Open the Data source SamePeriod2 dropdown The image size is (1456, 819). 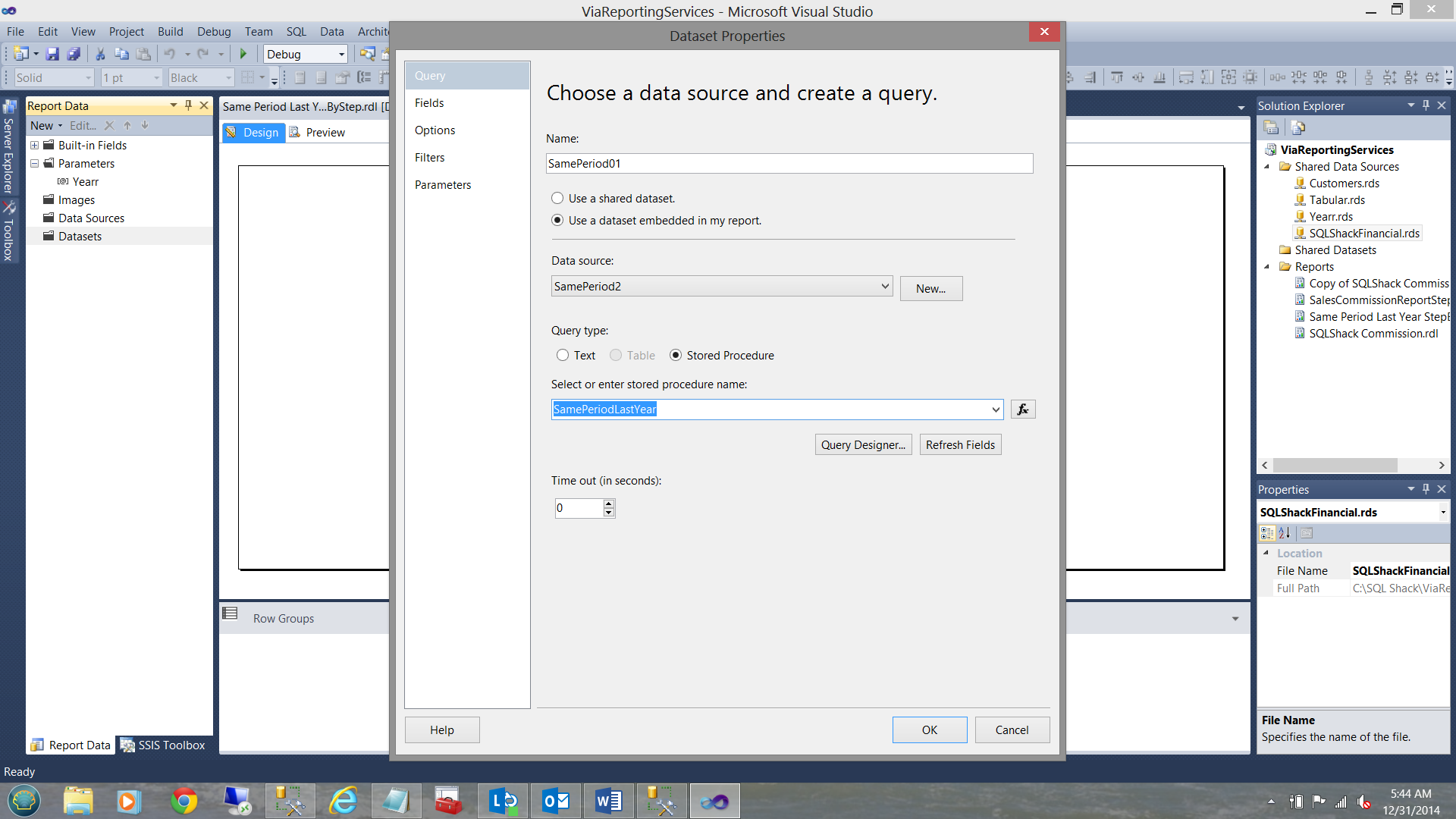click(x=884, y=286)
